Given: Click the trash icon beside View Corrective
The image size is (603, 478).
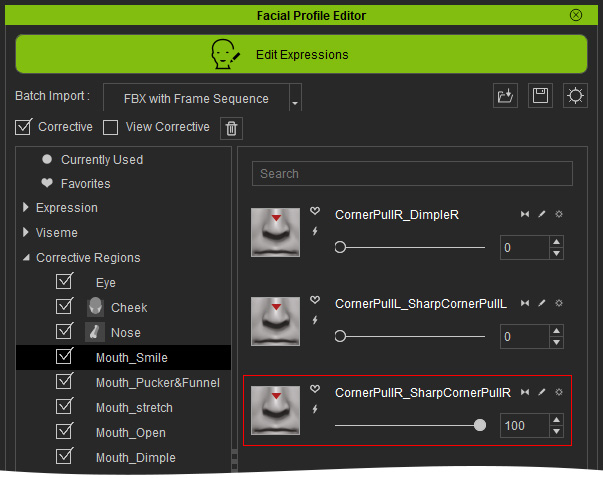Looking at the screenshot, I should pyautogui.click(x=231, y=128).
